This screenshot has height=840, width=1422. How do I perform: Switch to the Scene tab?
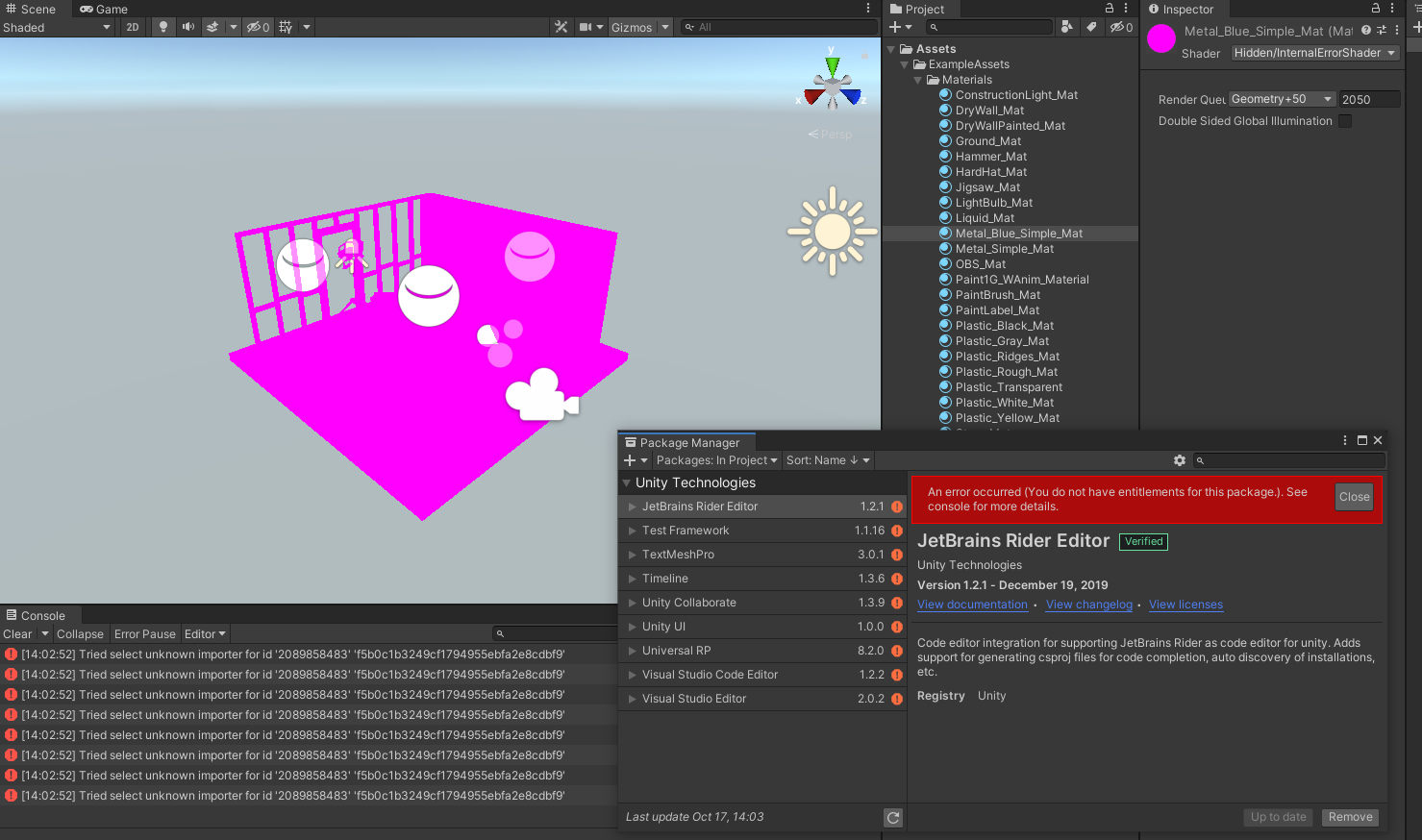pyautogui.click(x=31, y=9)
